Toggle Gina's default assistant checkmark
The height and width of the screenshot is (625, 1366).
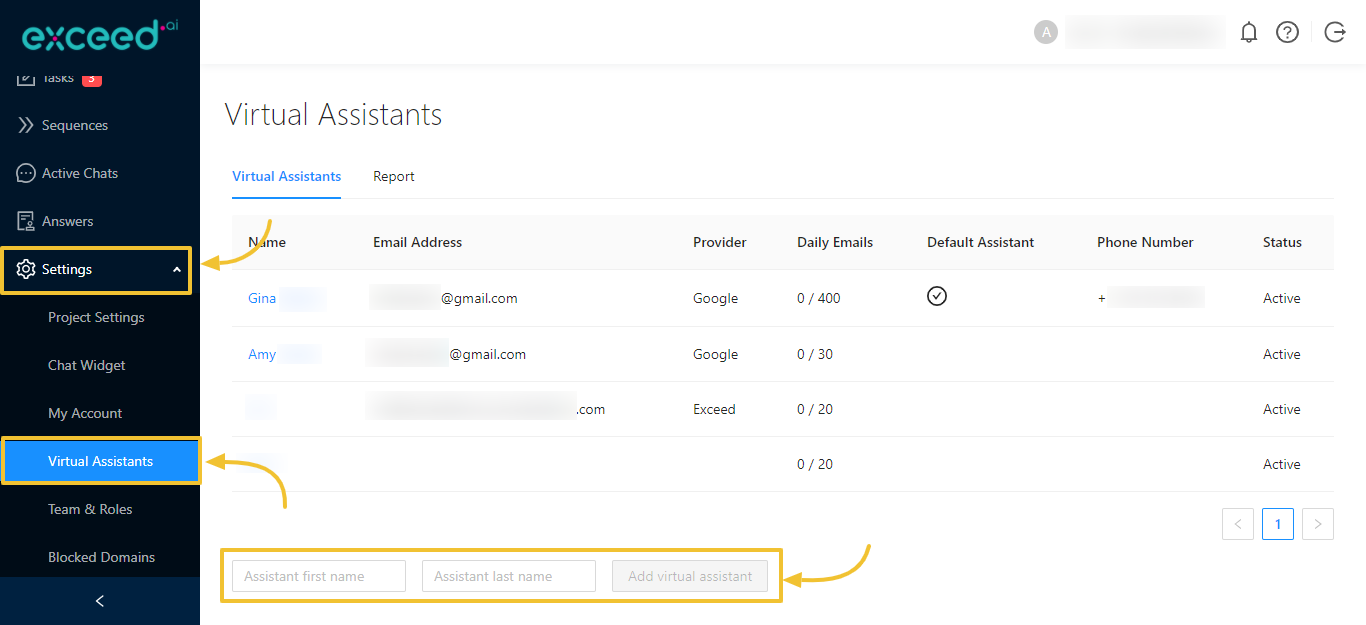pyautogui.click(x=936, y=296)
